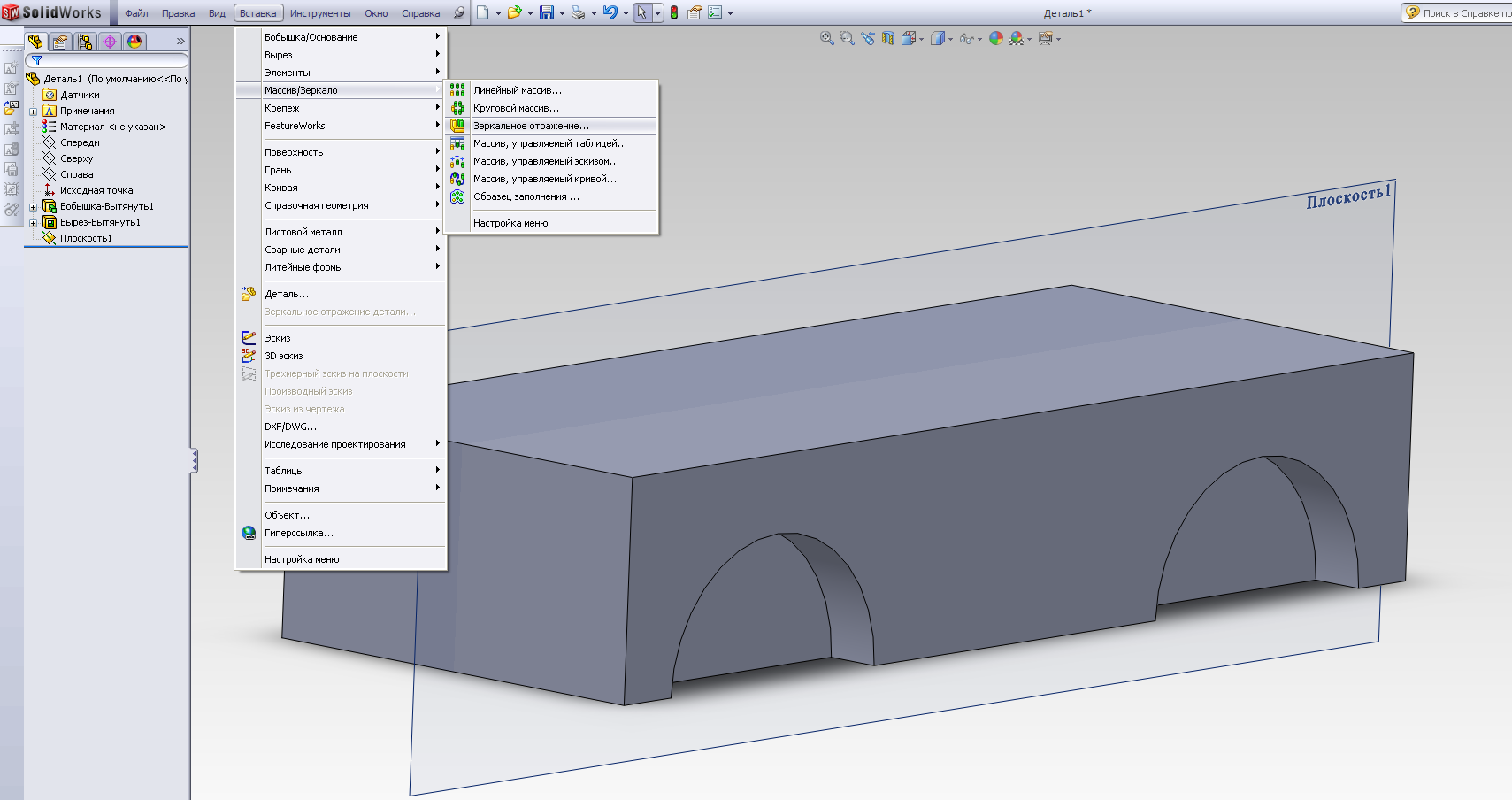The height and width of the screenshot is (800, 1512).
Task: Choose Зеркальное отражение from the submenu
Action: (x=530, y=126)
